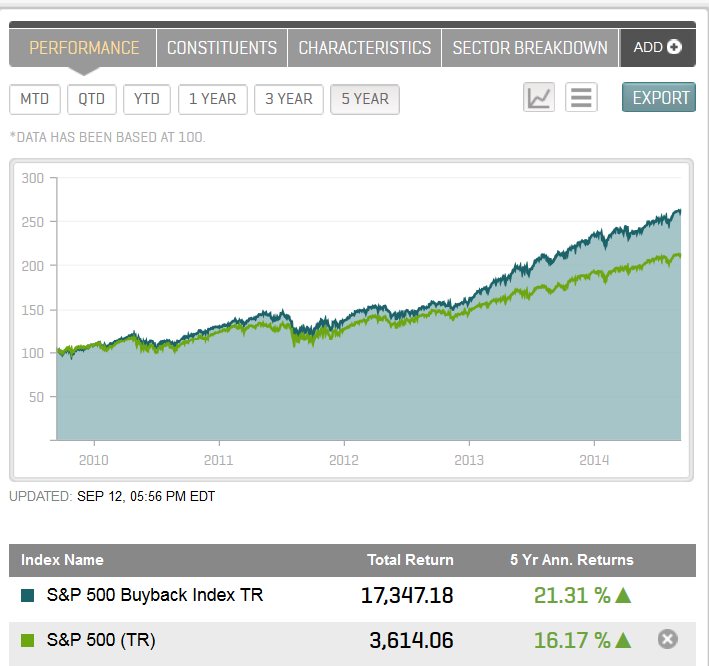The height and width of the screenshot is (666, 709).
Task: Click green up arrow beside 21.31%
Action: 623,596
